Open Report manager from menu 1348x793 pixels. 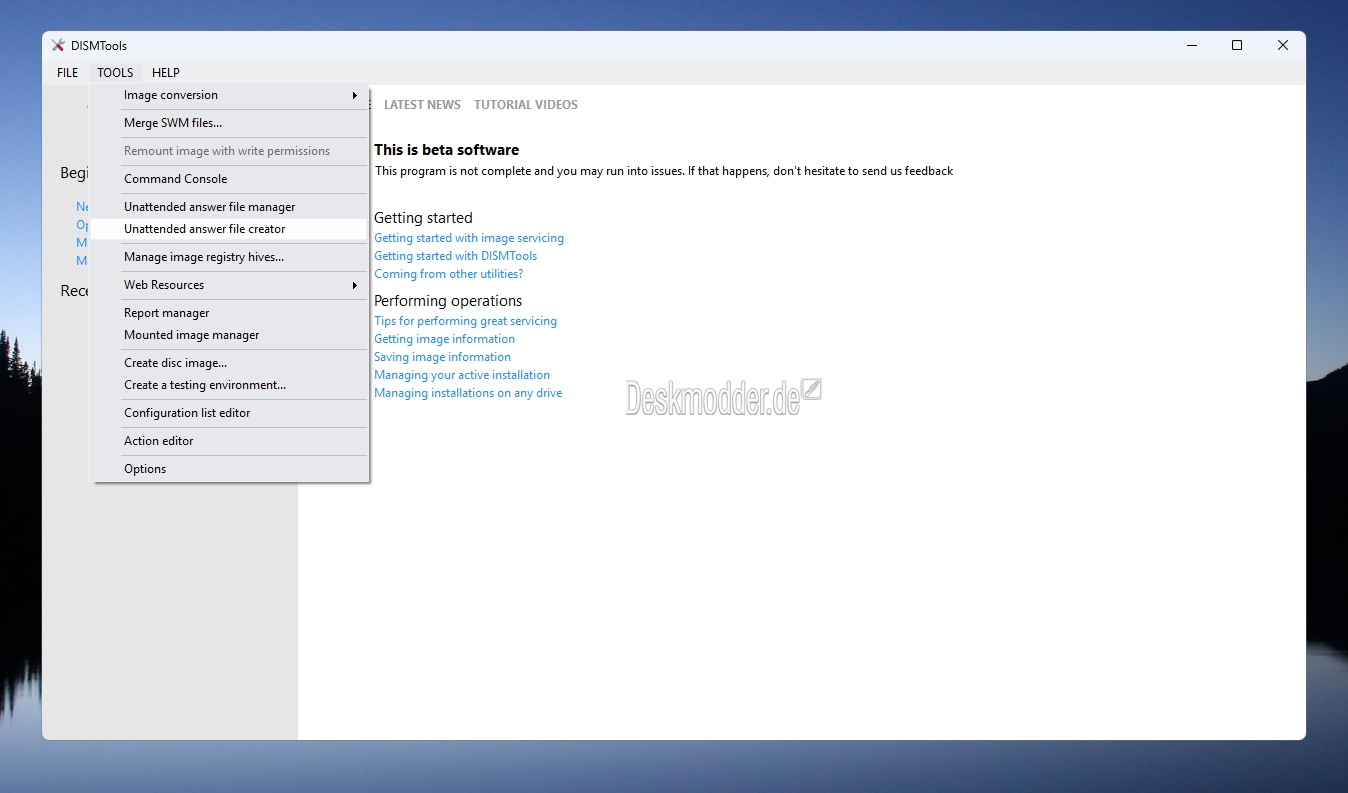[x=230, y=313]
